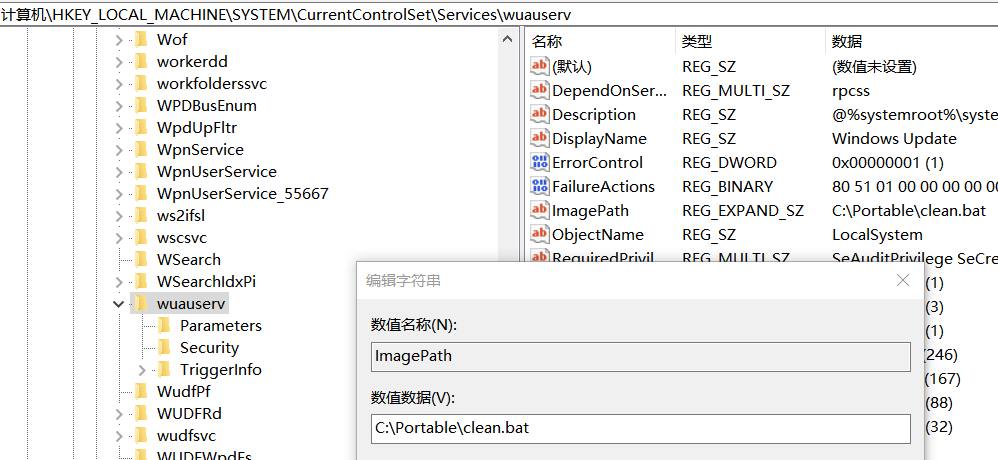Expand the WUDFRd tree node
The width and height of the screenshot is (998, 460).
click(x=118, y=414)
